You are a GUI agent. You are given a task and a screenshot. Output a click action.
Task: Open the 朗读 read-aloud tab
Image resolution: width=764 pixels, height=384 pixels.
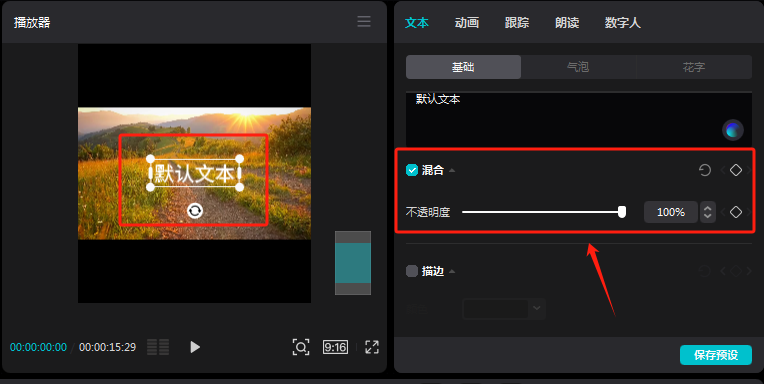pyautogui.click(x=567, y=22)
